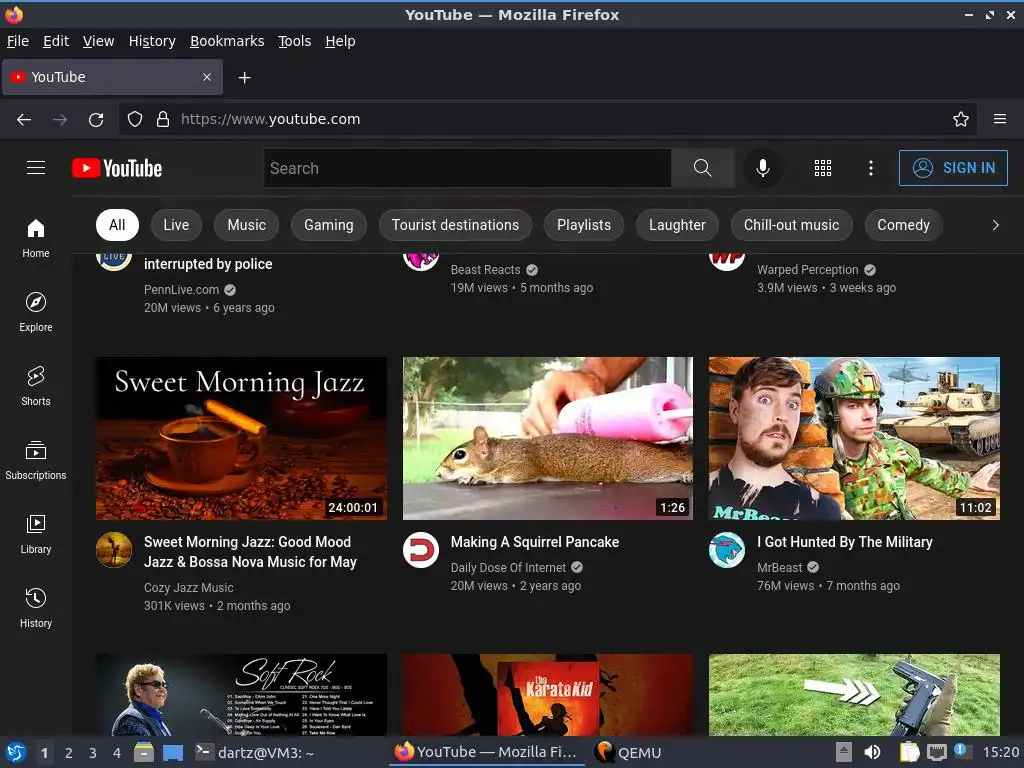Click the URL address bar
This screenshot has width=1024, height=768.
point(549,119)
